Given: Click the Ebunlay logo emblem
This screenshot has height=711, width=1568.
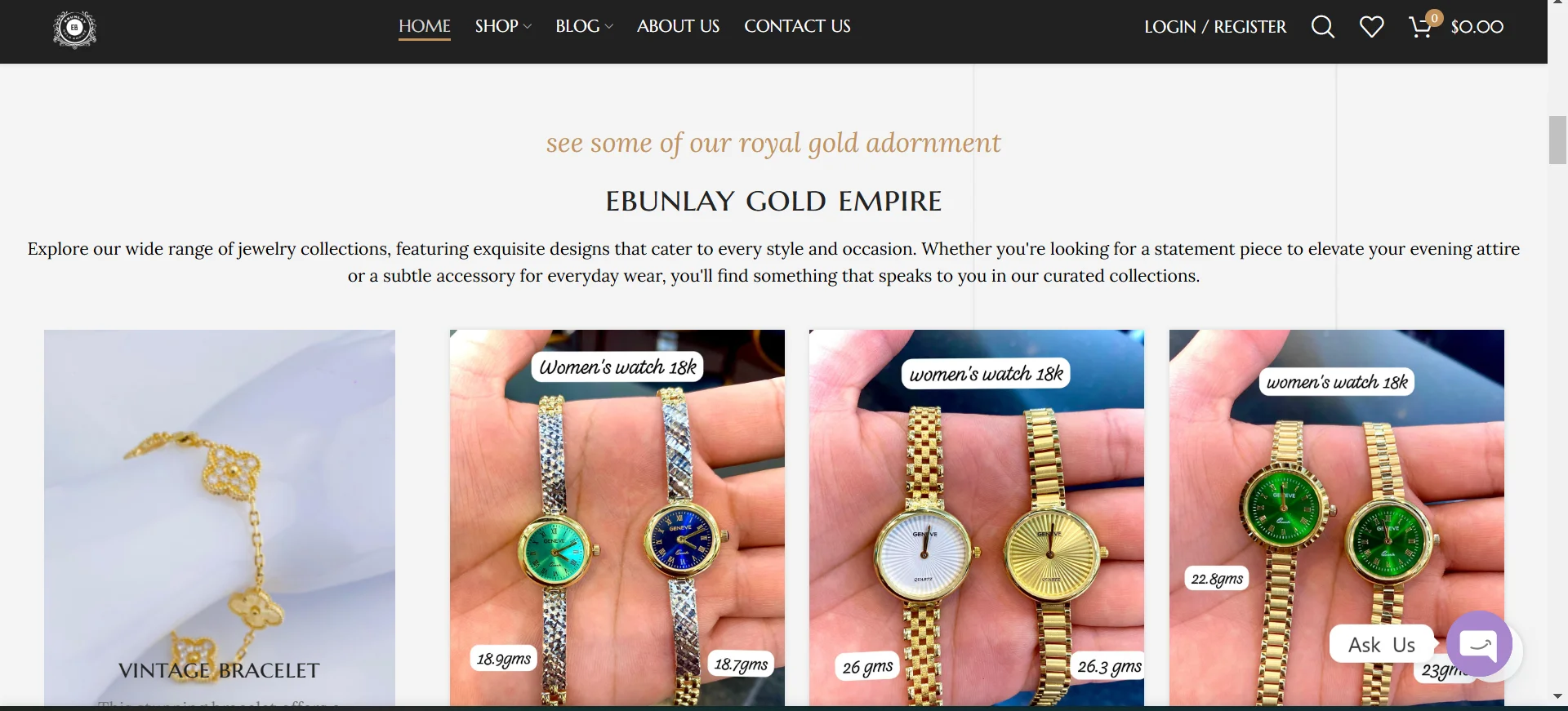Looking at the screenshot, I should (74, 29).
